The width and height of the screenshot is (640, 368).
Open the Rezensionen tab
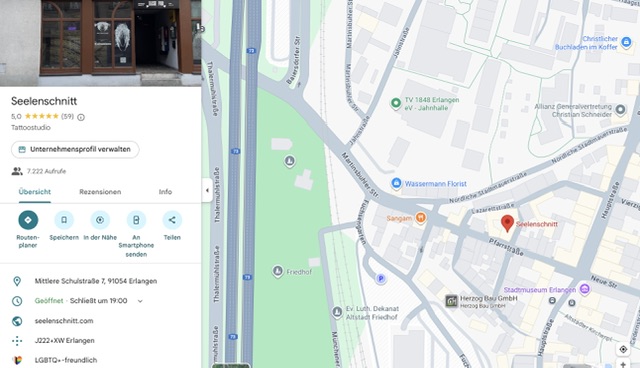click(100, 192)
